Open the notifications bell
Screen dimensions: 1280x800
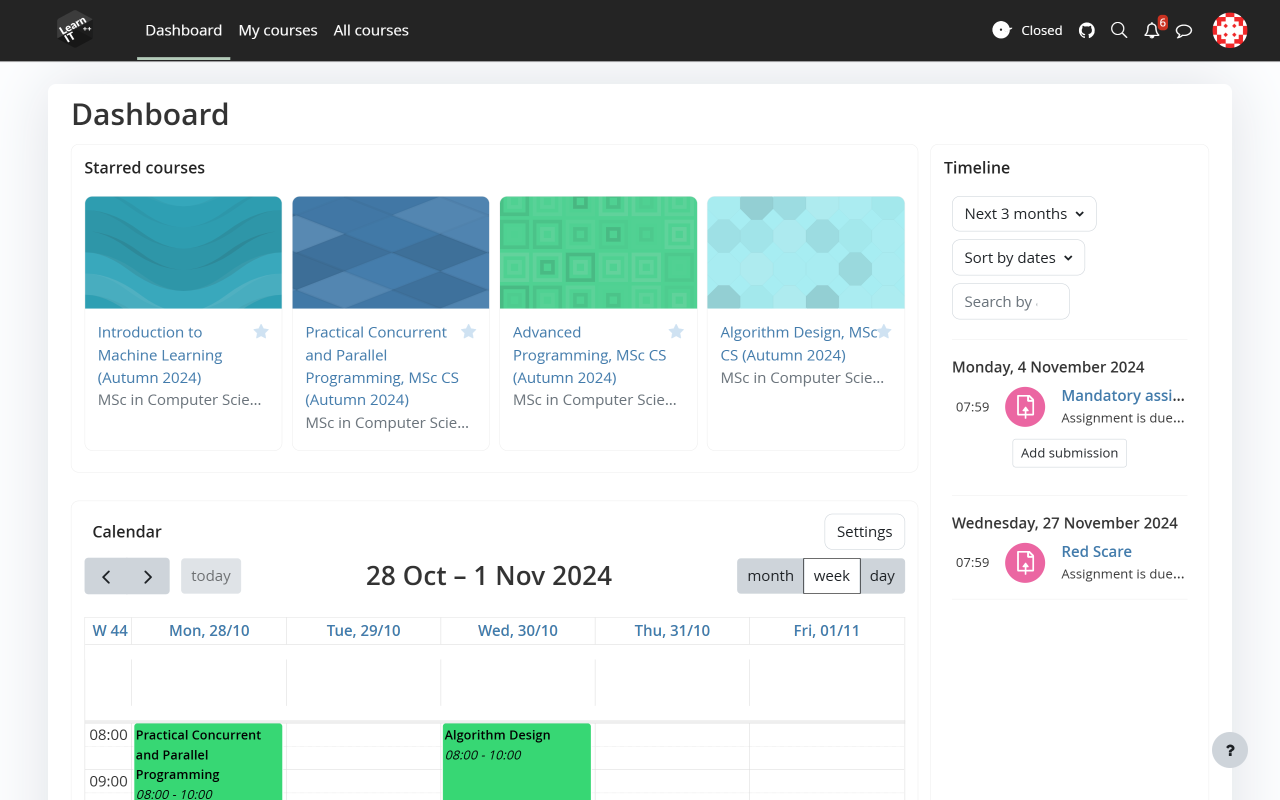pos(1152,30)
